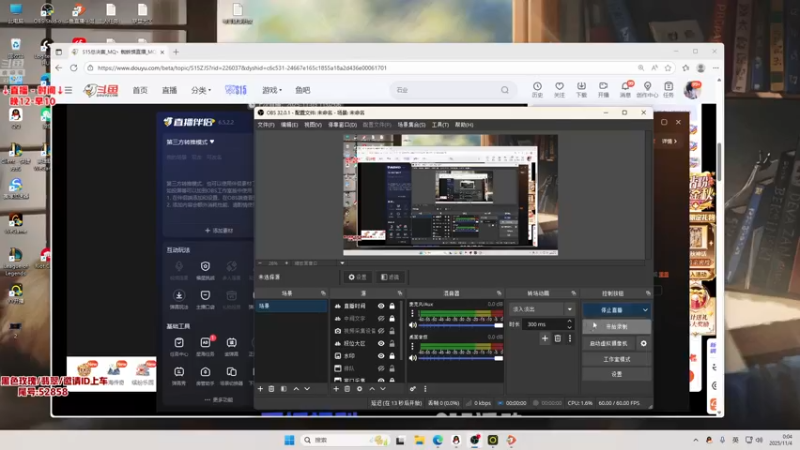Toggle lock on 视频采集设备 source

[392, 331]
